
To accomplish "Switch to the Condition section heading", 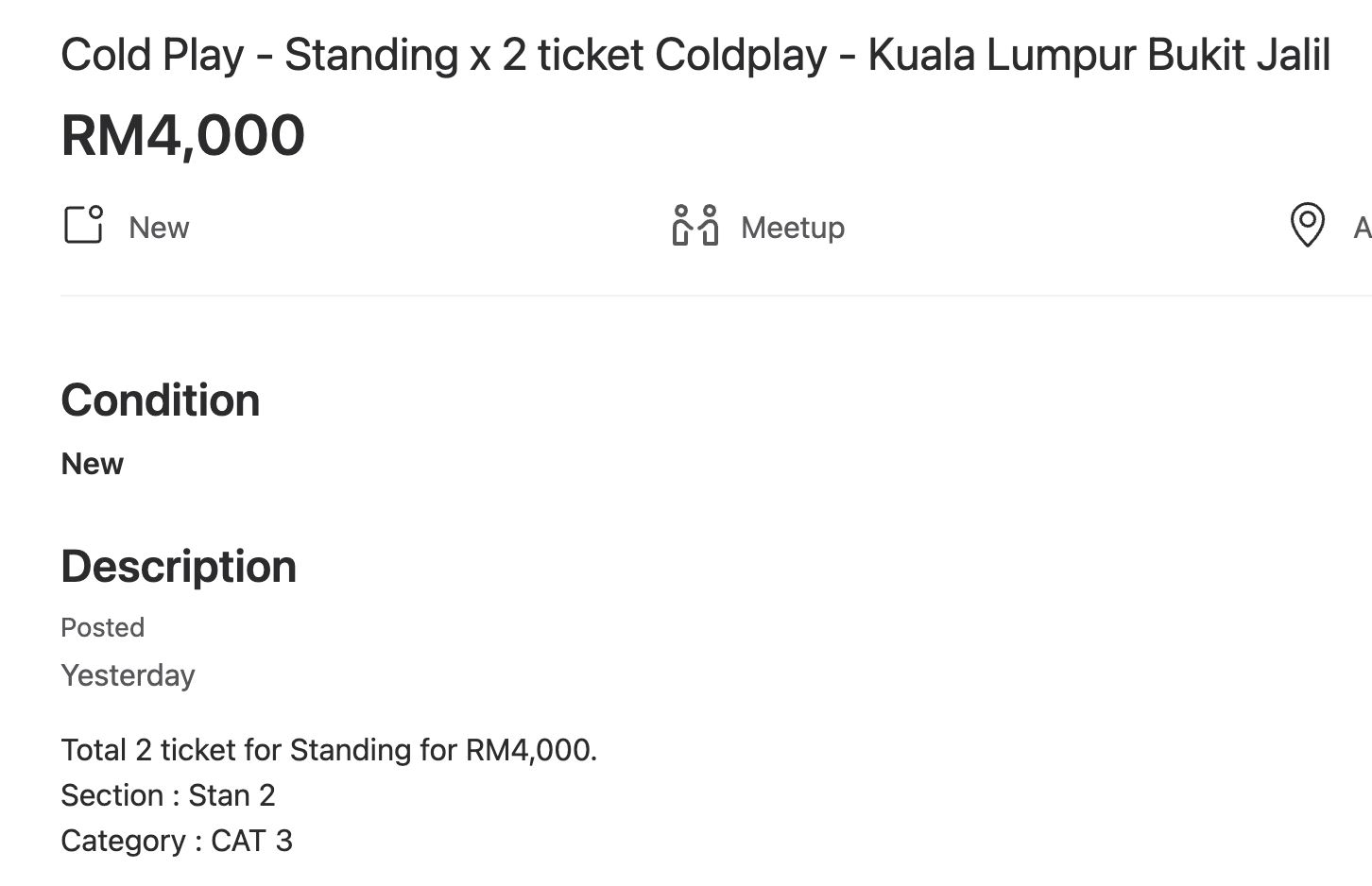I will (160, 400).
